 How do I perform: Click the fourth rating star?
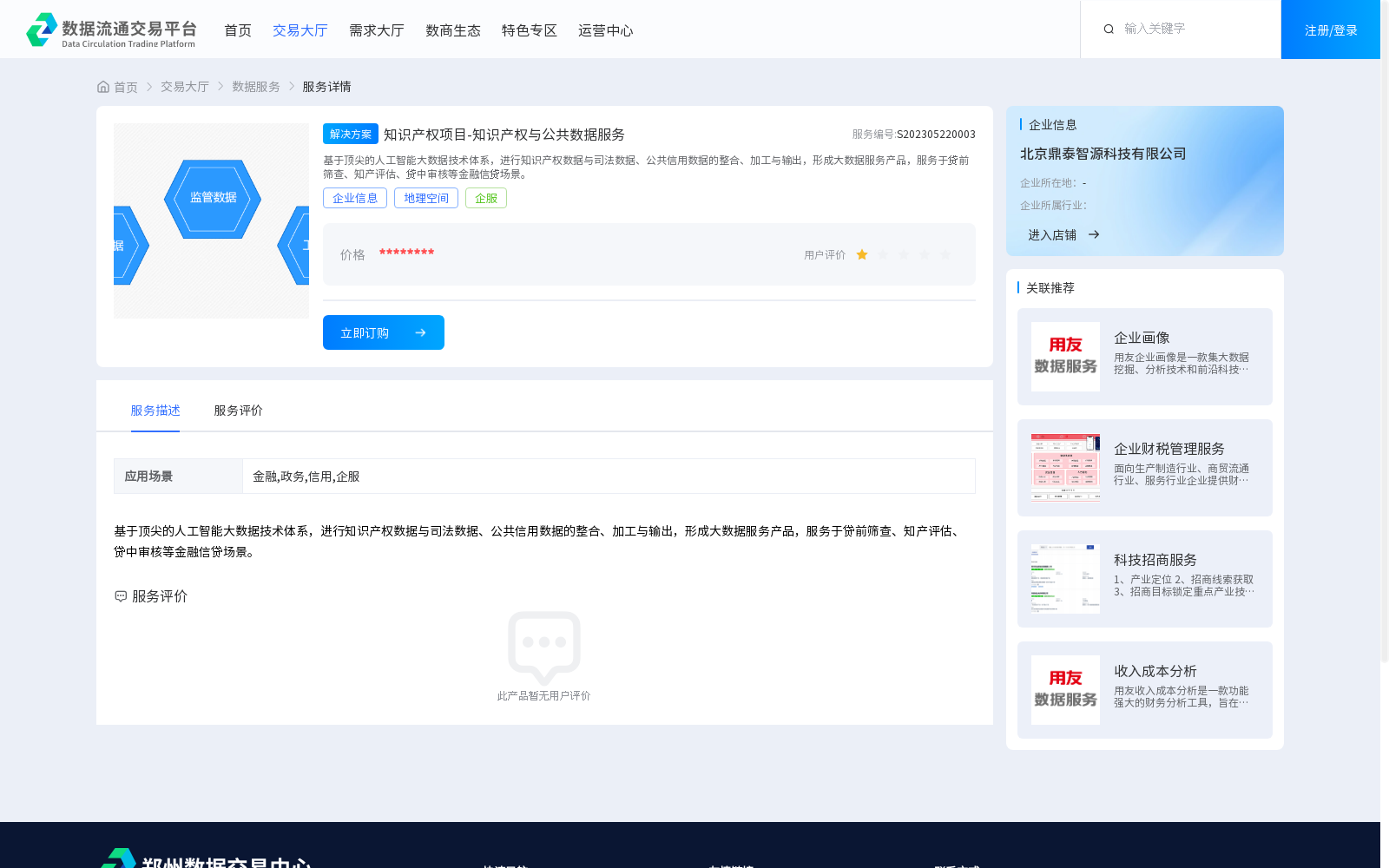(x=925, y=254)
